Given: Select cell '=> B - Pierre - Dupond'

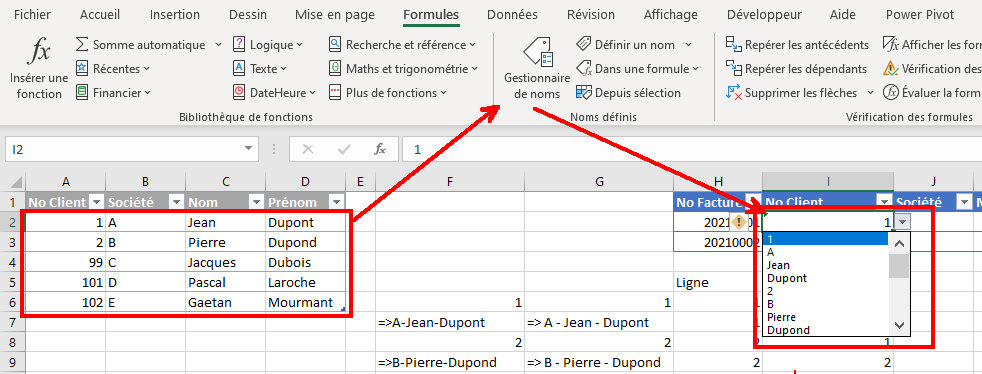Looking at the screenshot, I should tap(599, 362).
